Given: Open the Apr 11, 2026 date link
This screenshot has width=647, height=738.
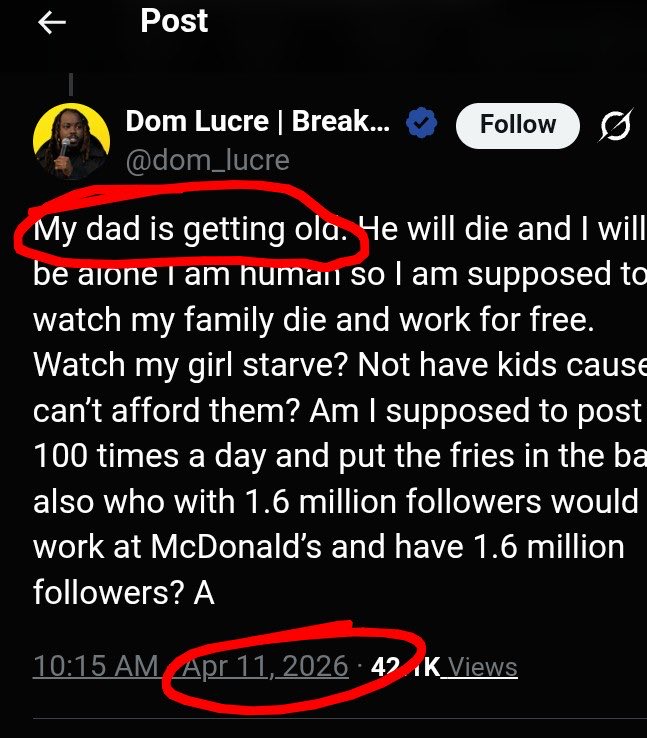Looking at the screenshot, I should (x=266, y=666).
